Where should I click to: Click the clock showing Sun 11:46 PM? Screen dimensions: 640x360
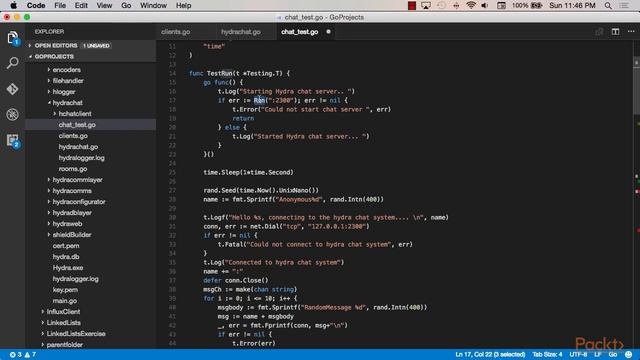(572, 6)
